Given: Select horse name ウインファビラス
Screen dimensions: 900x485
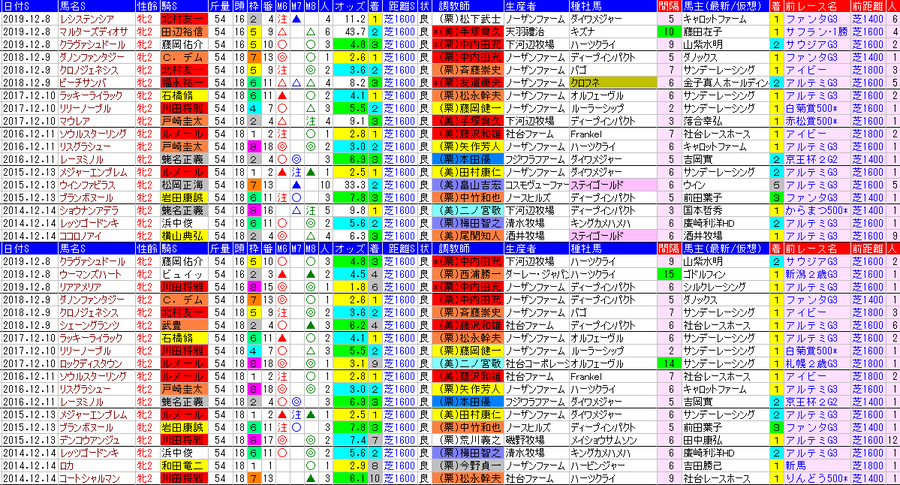Looking at the screenshot, I should click(87, 185).
